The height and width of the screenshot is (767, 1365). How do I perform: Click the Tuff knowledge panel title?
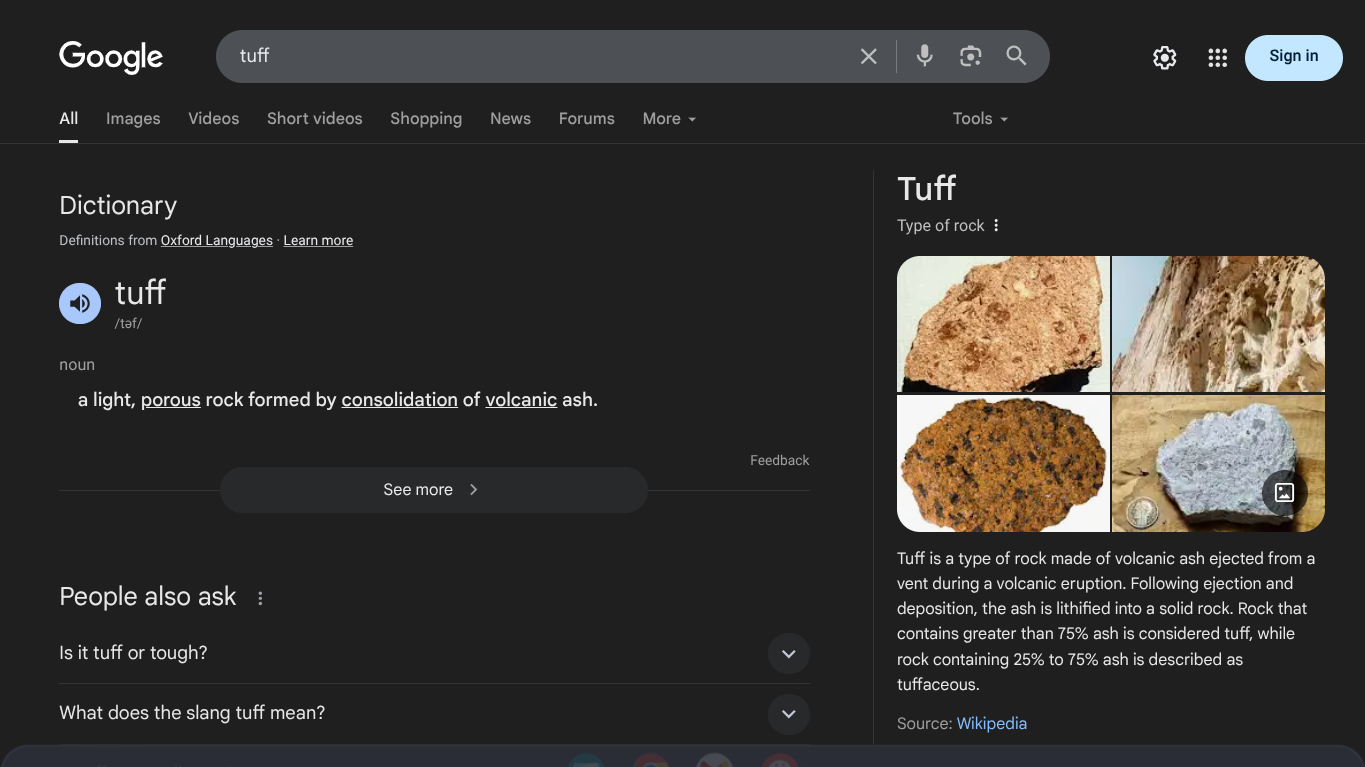coord(927,188)
